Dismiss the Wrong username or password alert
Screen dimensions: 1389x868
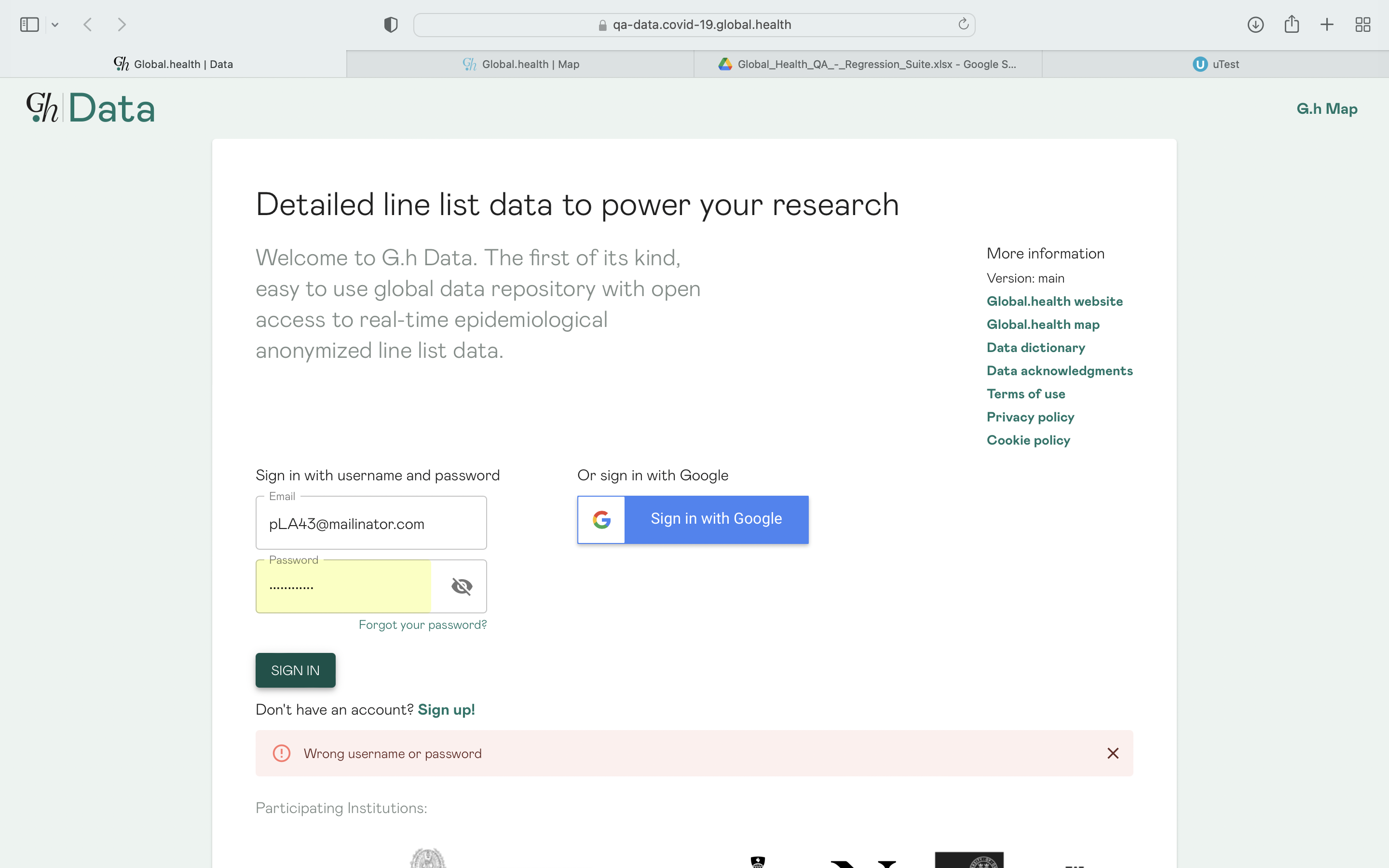(x=1112, y=753)
